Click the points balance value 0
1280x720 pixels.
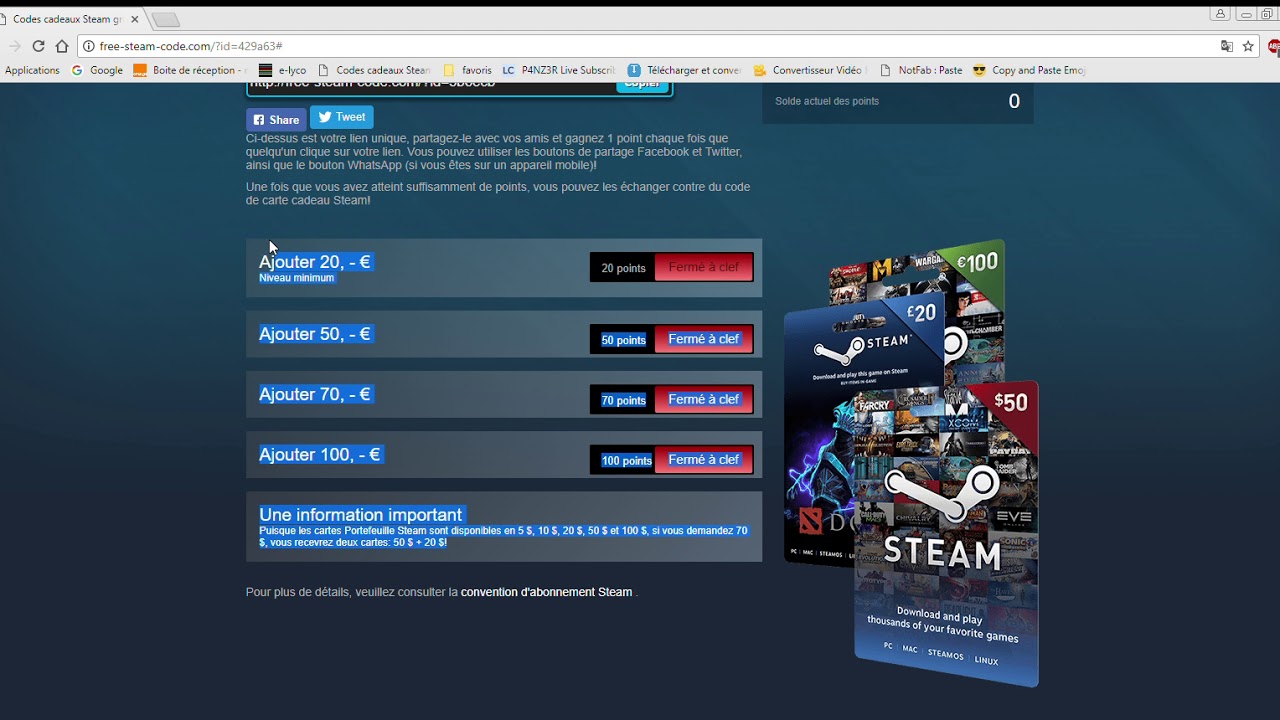click(1014, 101)
